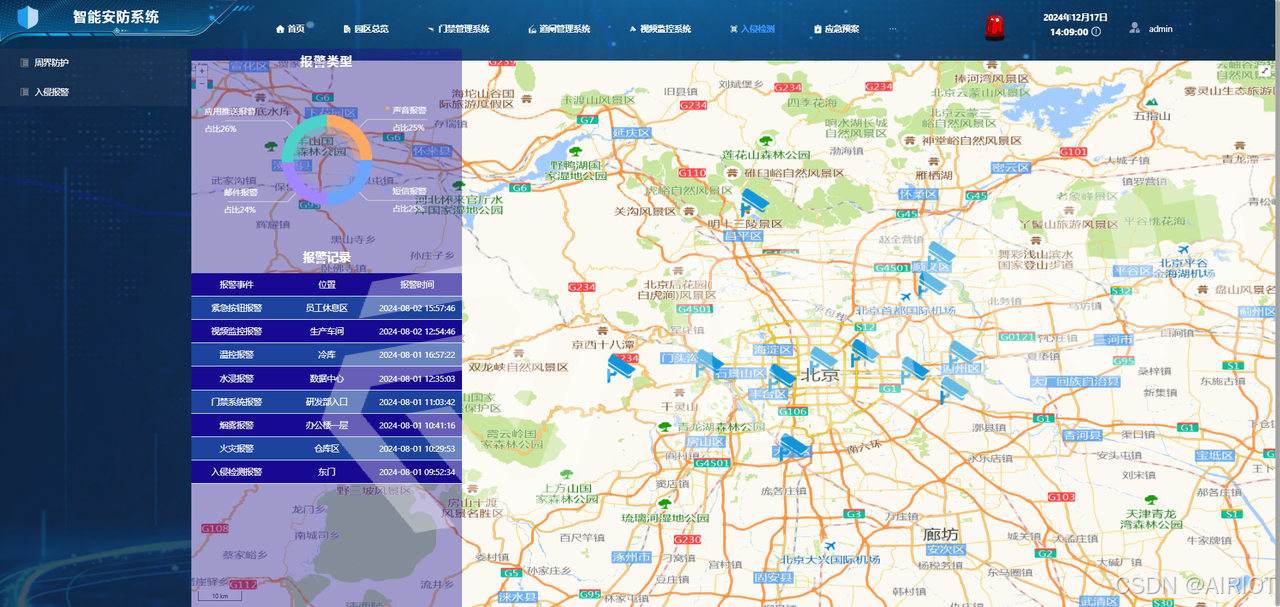Click the clock icon beside 14:09:00
Image resolution: width=1280 pixels, height=607 pixels.
point(1096,32)
